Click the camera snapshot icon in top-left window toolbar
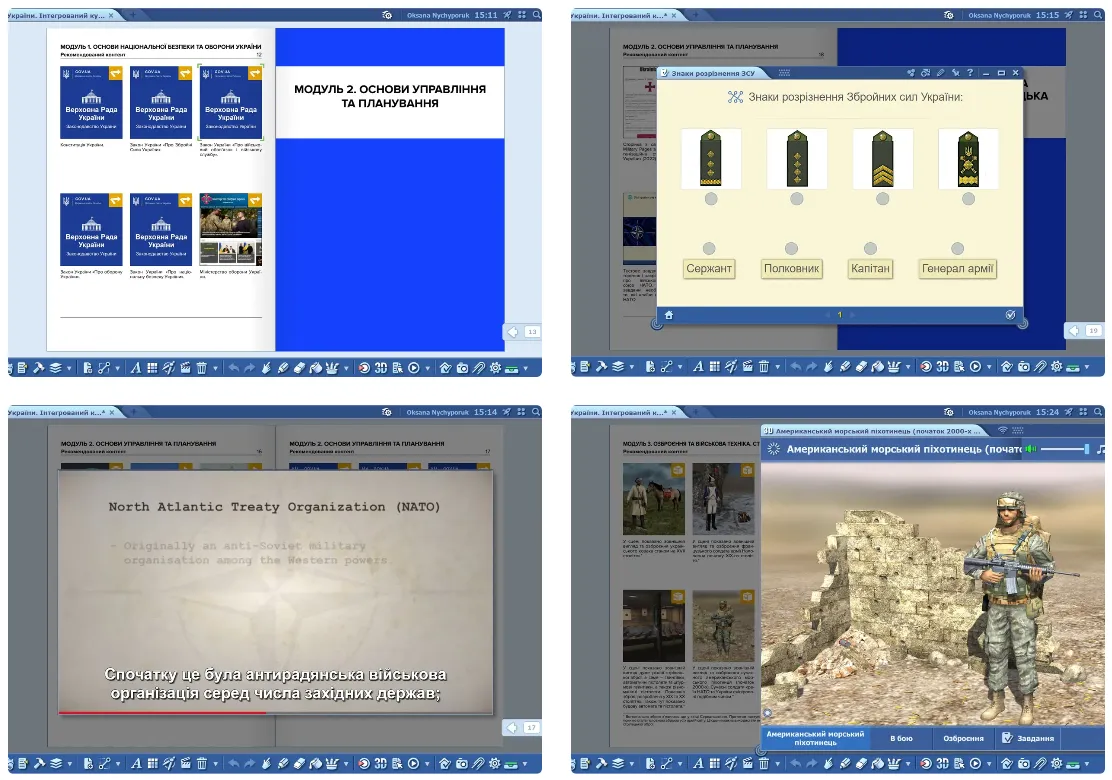Viewport: 1112px width, 780px height. coord(462,368)
